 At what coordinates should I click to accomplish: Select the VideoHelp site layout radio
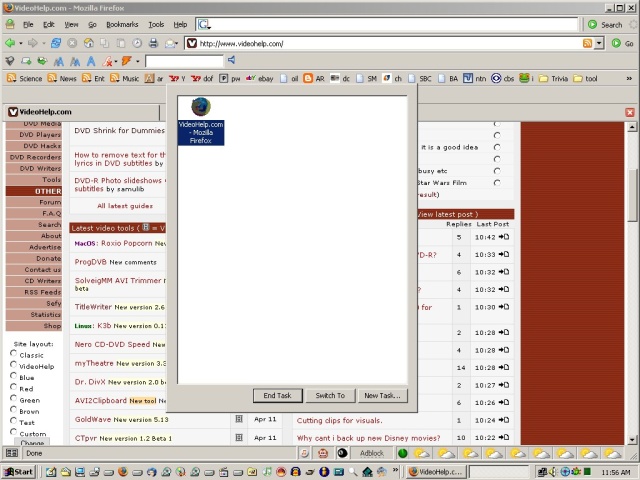(13, 364)
